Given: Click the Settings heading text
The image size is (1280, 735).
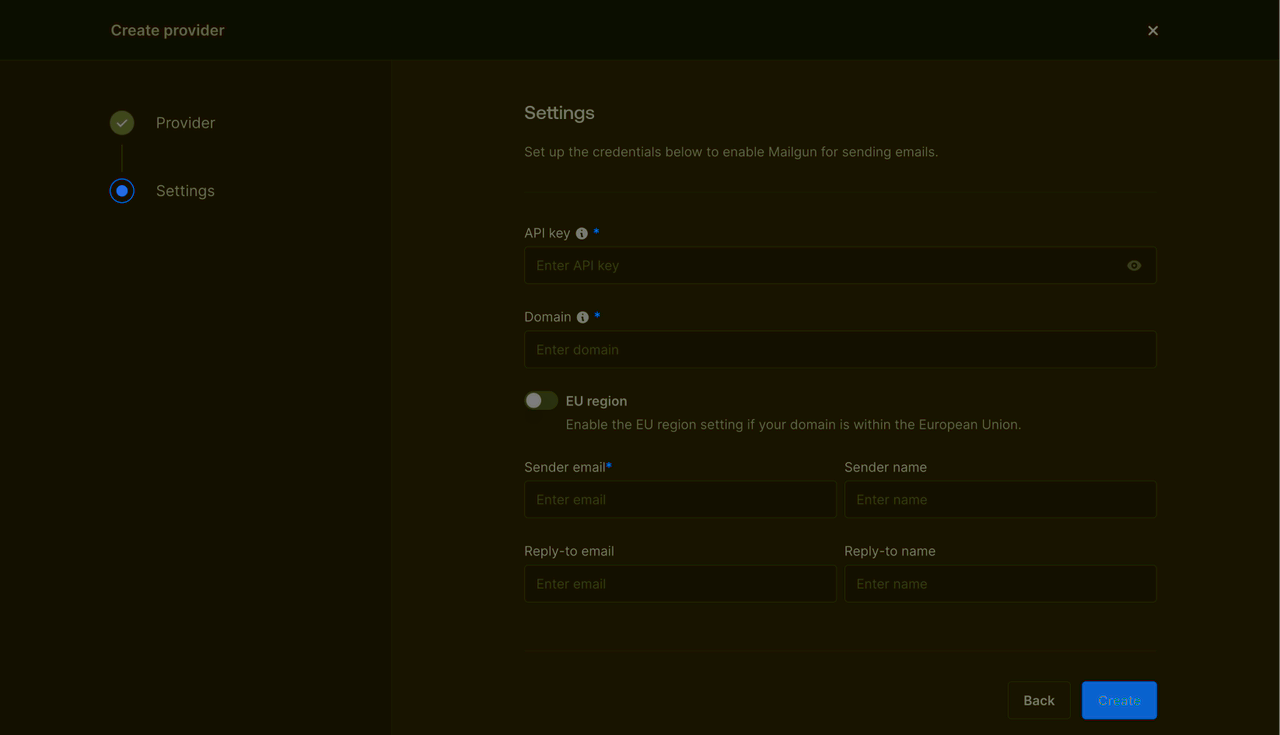Looking at the screenshot, I should coord(559,113).
